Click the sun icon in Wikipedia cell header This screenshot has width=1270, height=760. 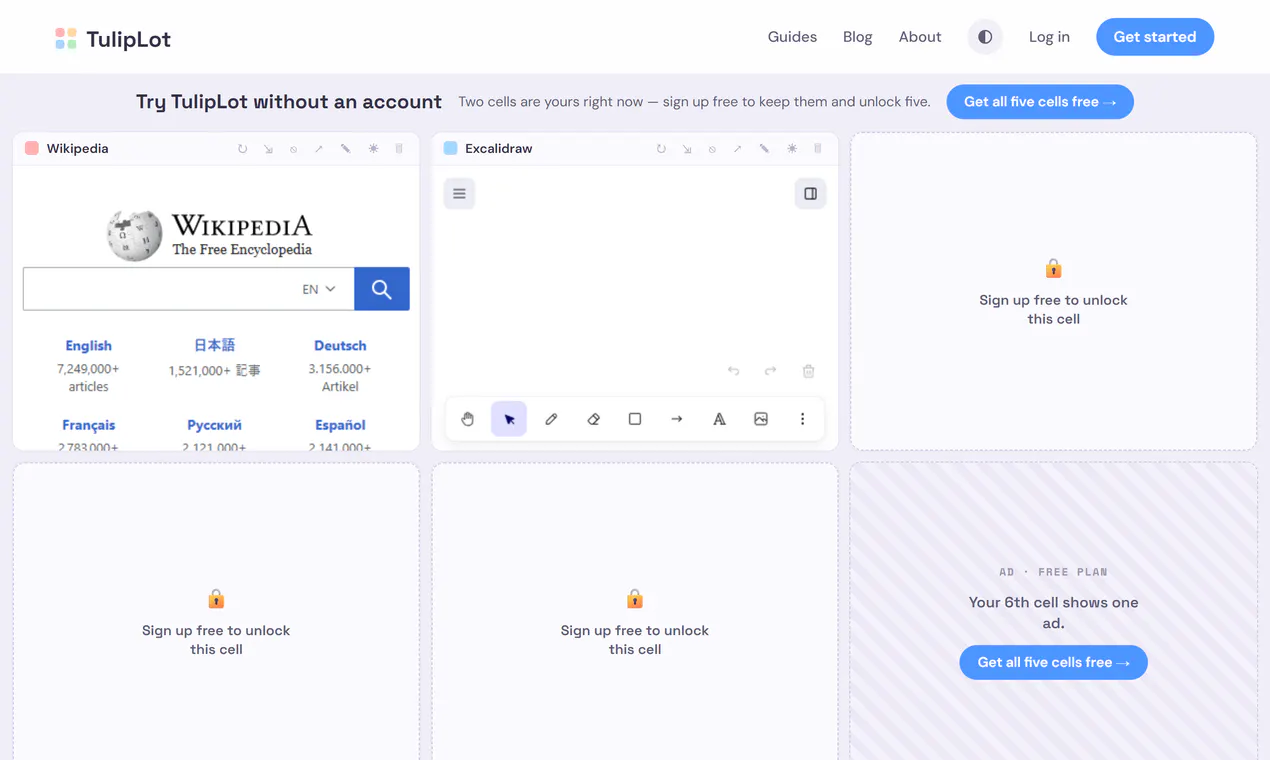click(373, 149)
